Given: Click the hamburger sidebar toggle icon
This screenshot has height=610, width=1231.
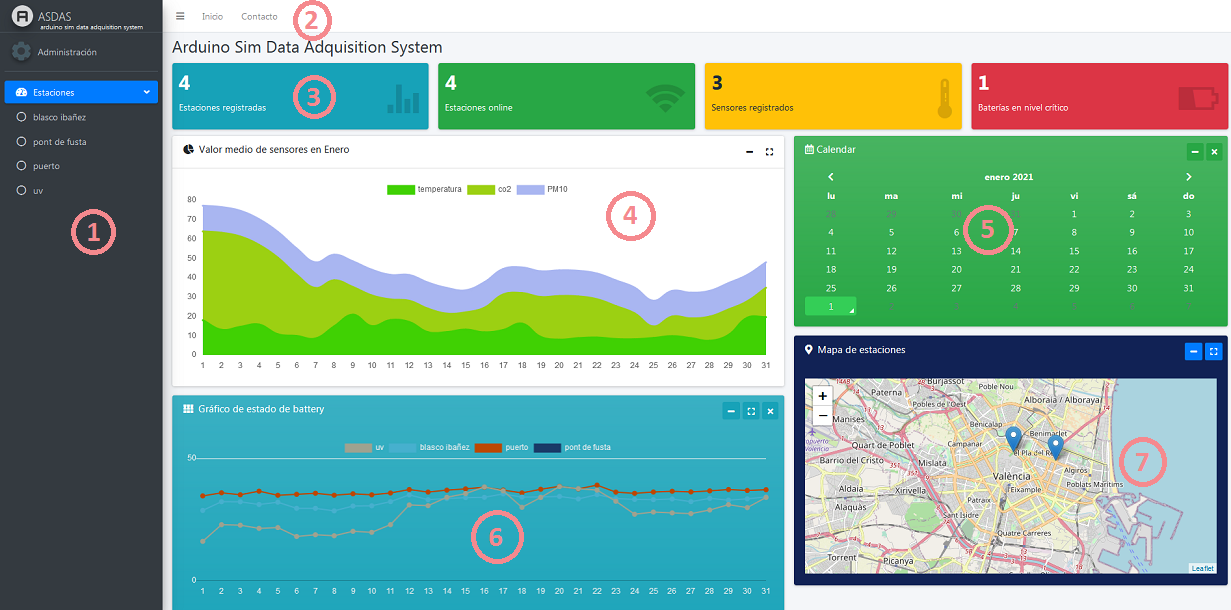Looking at the screenshot, I should point(180,17).
